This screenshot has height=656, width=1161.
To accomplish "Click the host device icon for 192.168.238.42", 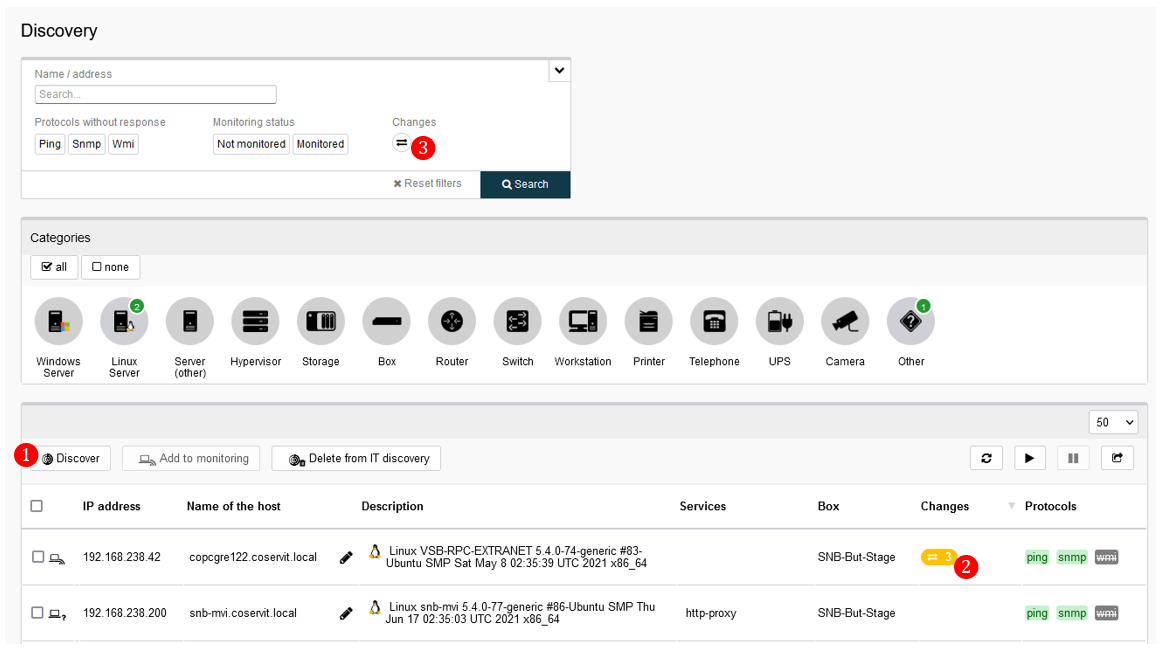I will click(x=57, y=559).
